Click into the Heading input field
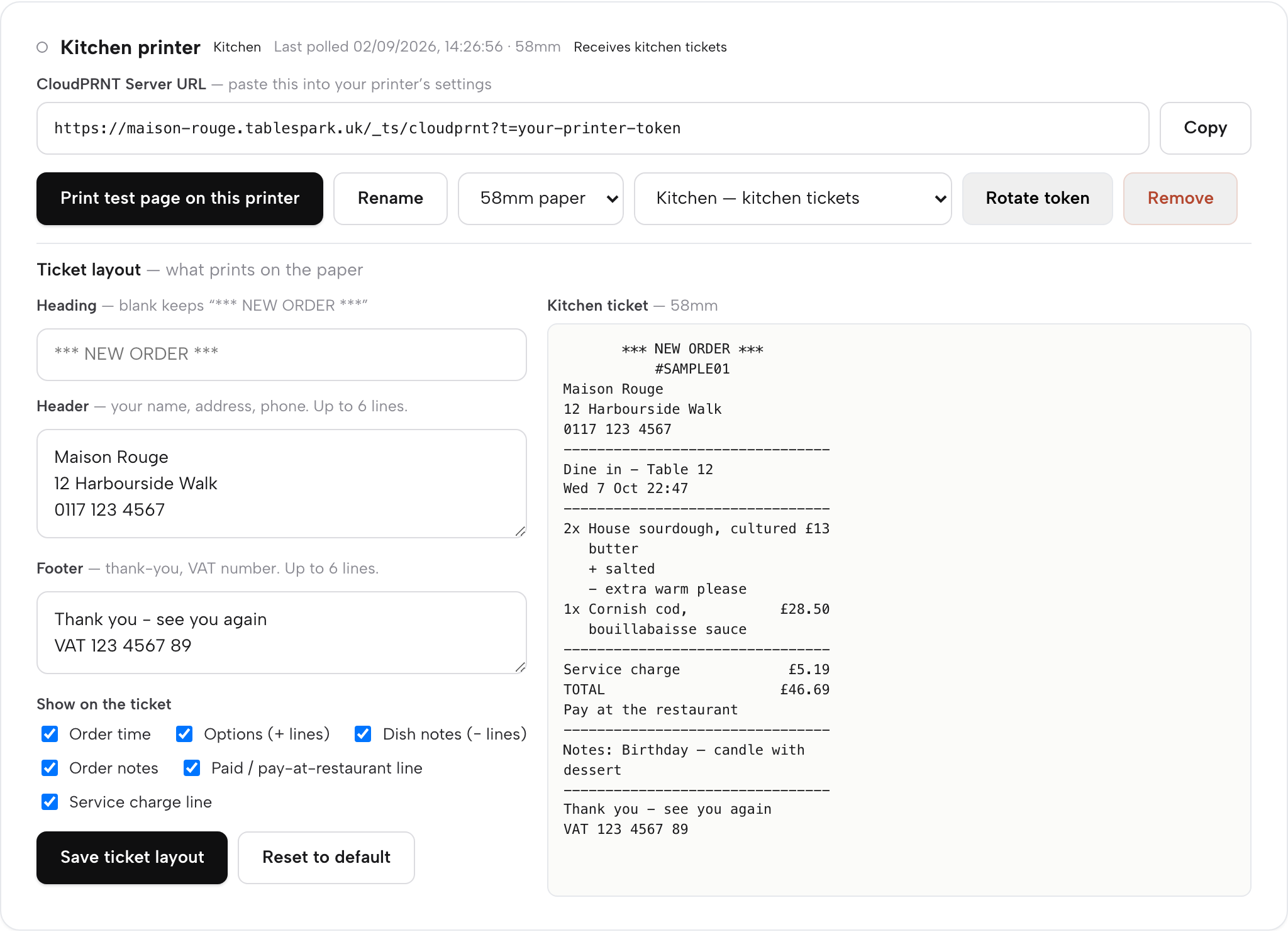Viewport: 1288px width, 932px height. click(x=282, y=355)
